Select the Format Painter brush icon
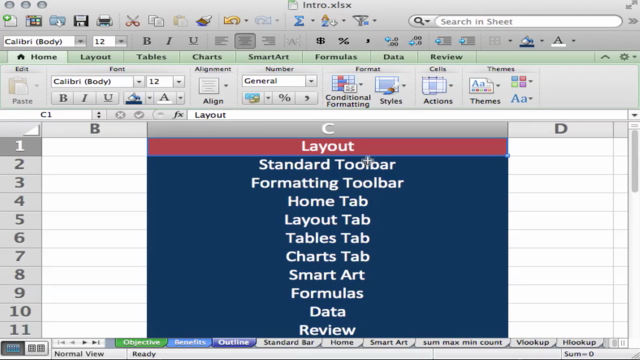This screenshot has width=640, height=360. click(x=204, y=20)
